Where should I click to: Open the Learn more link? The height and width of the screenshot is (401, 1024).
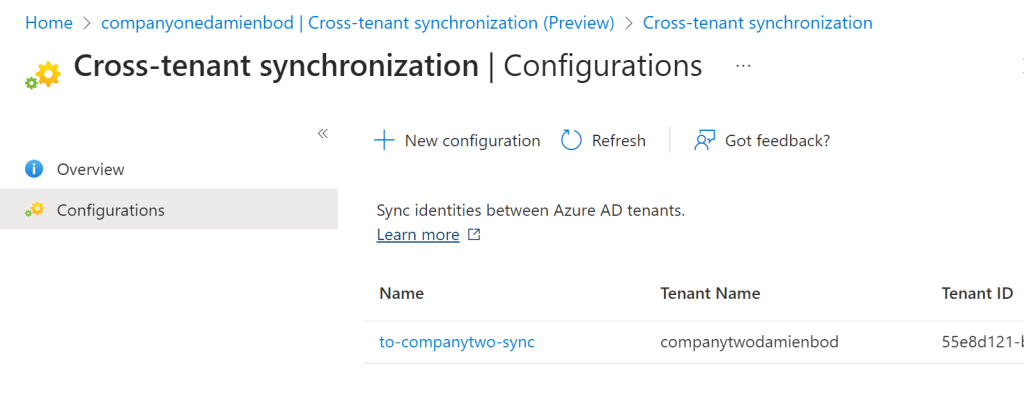417,235
